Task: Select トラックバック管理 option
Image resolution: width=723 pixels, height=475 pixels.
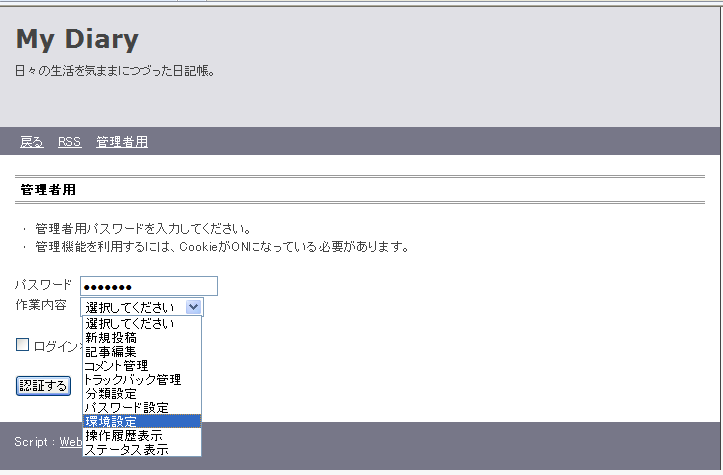Action: [132, 380]
